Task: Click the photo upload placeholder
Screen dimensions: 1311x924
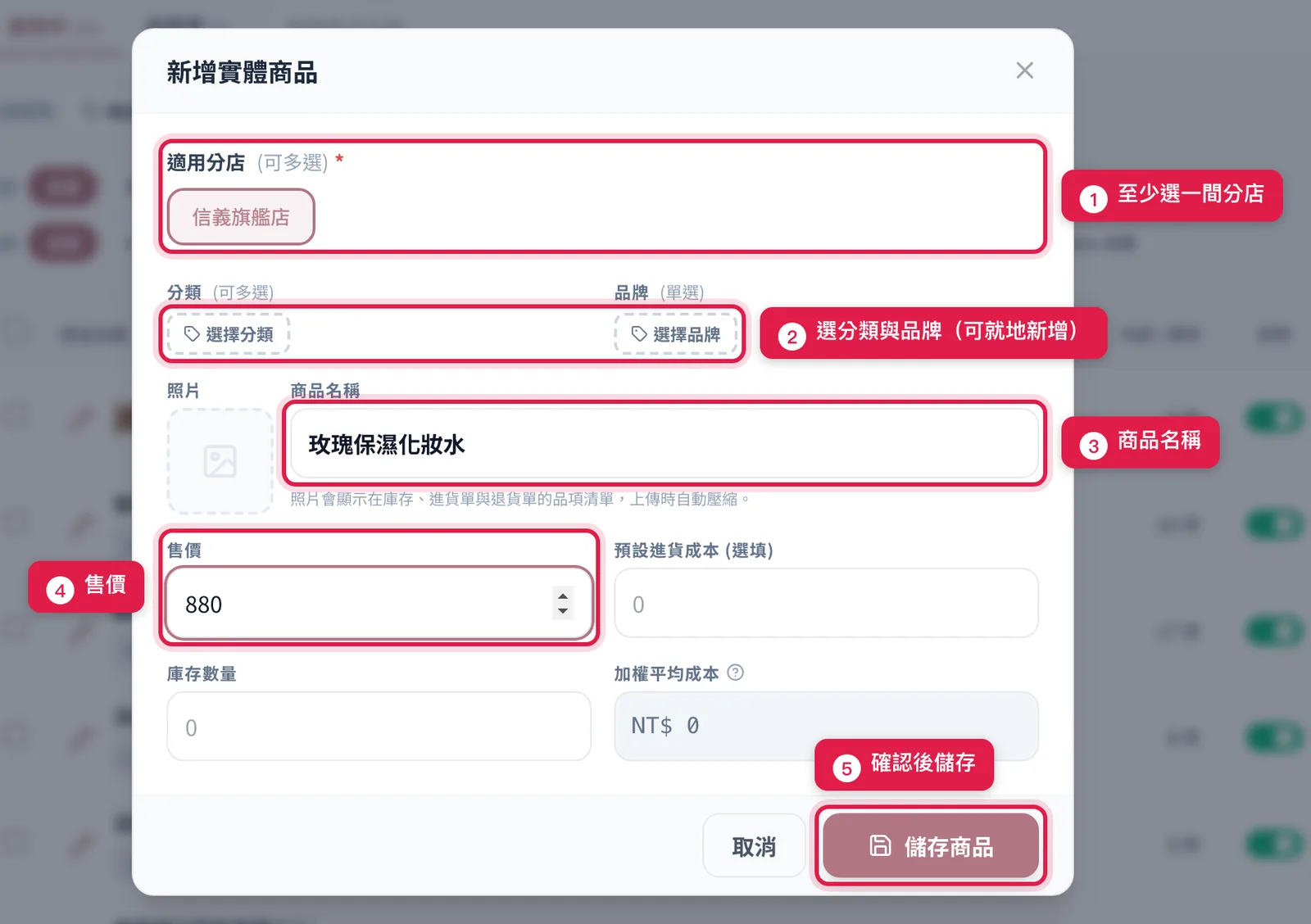Action: 220,461
